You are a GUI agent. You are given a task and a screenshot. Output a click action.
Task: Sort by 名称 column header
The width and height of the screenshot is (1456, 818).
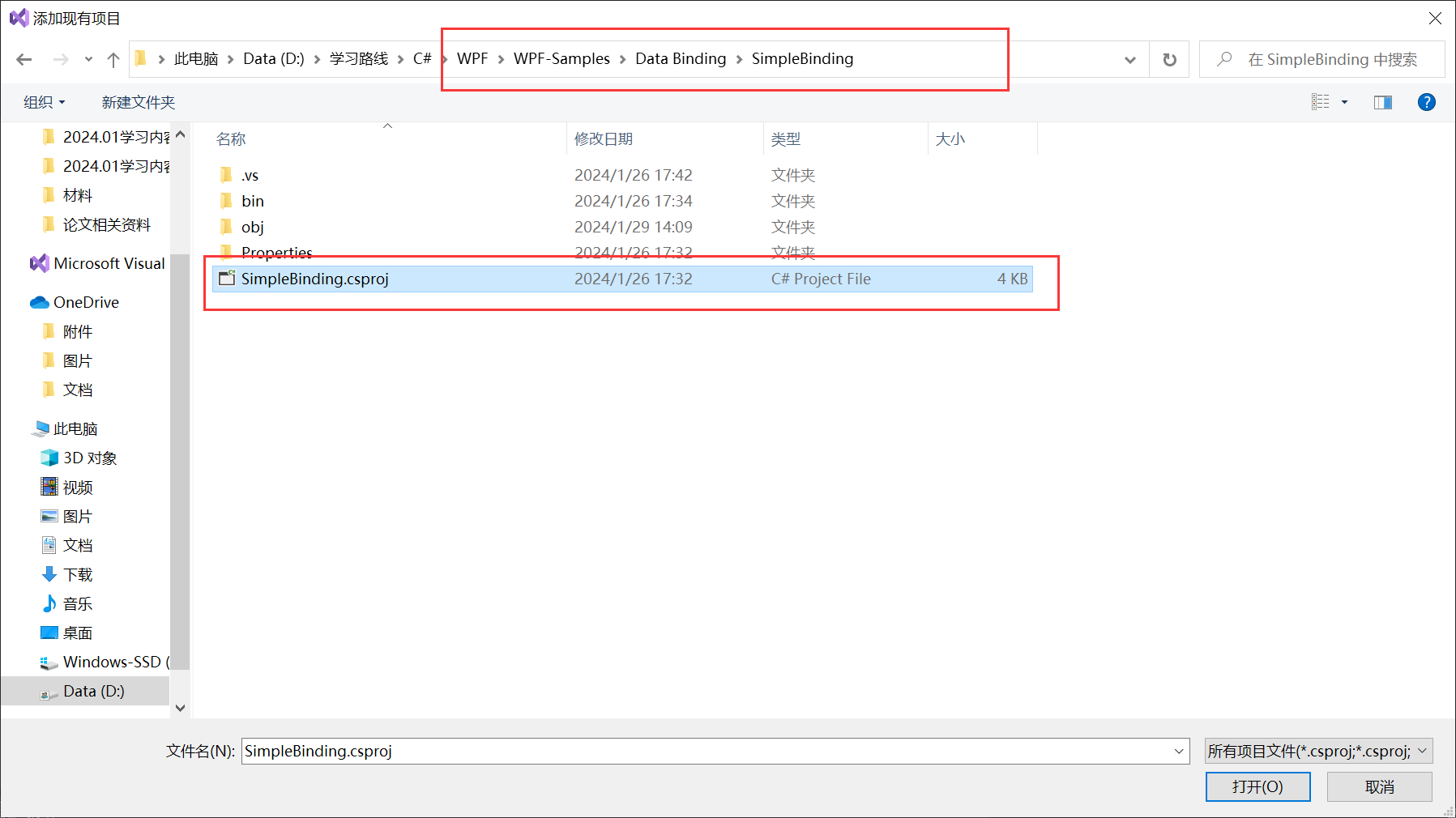point(387,138)
